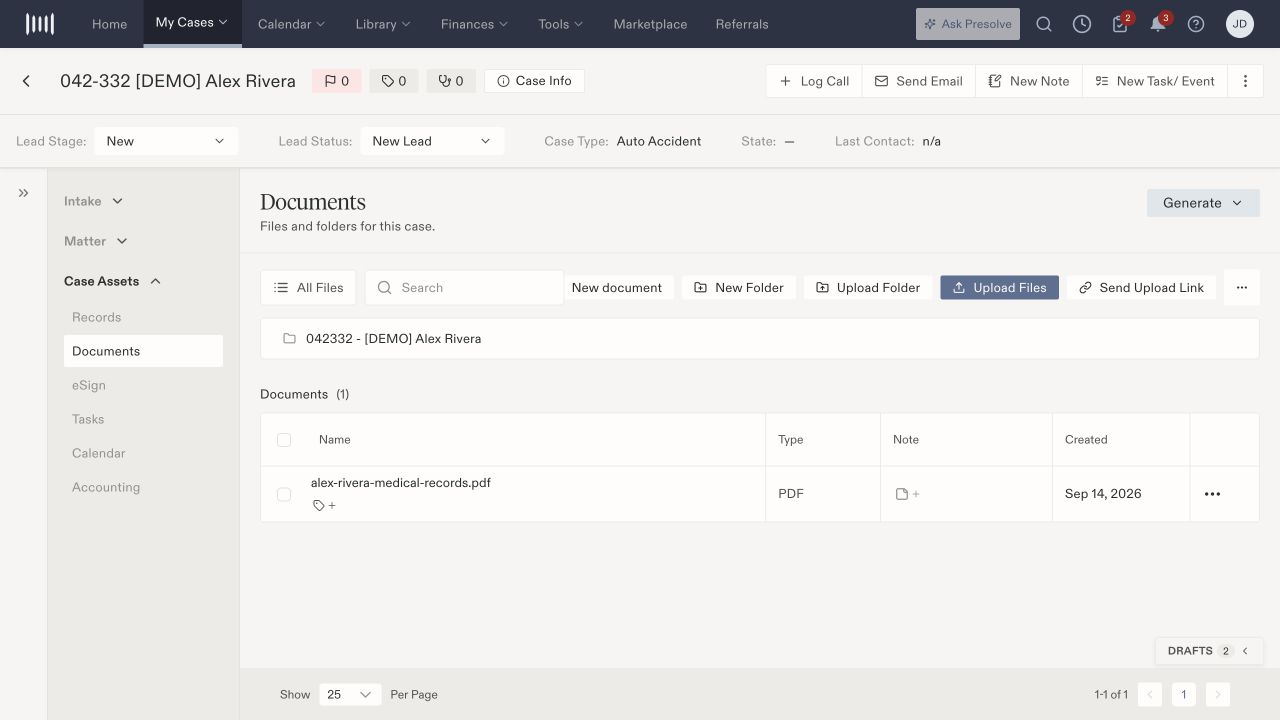This screenshot has width=1280, height=720.
Task: Open the documents toolbar ellipsis menu
Action: (1242, 287)
